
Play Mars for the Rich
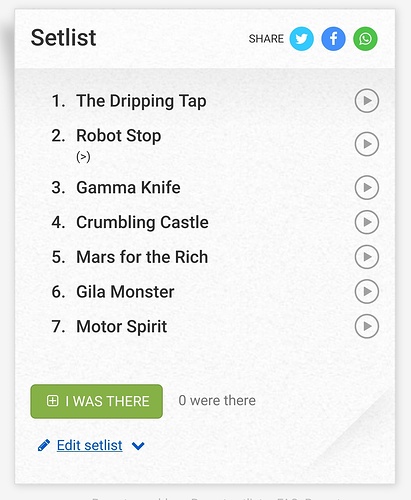[367, 257]
